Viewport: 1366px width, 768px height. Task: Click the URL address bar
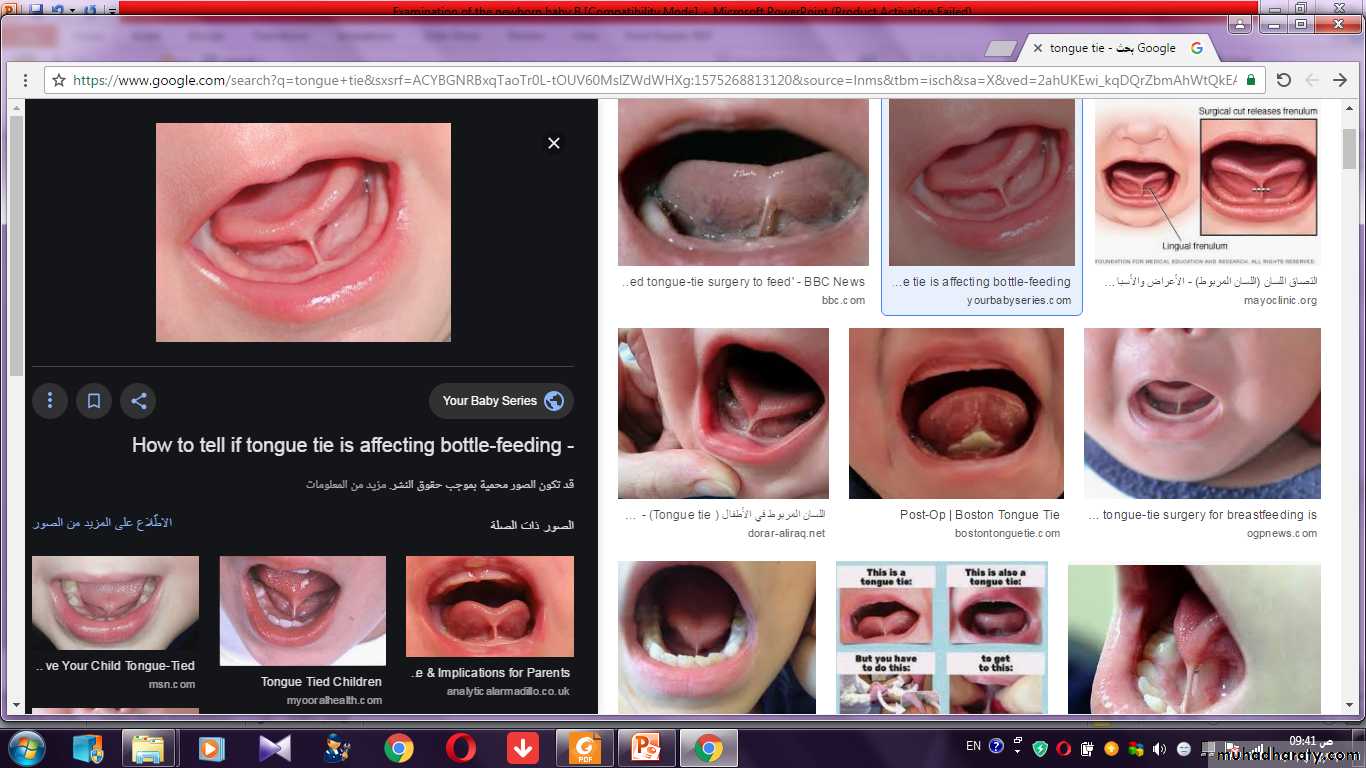pyautogui.click(x=650, y=80)
